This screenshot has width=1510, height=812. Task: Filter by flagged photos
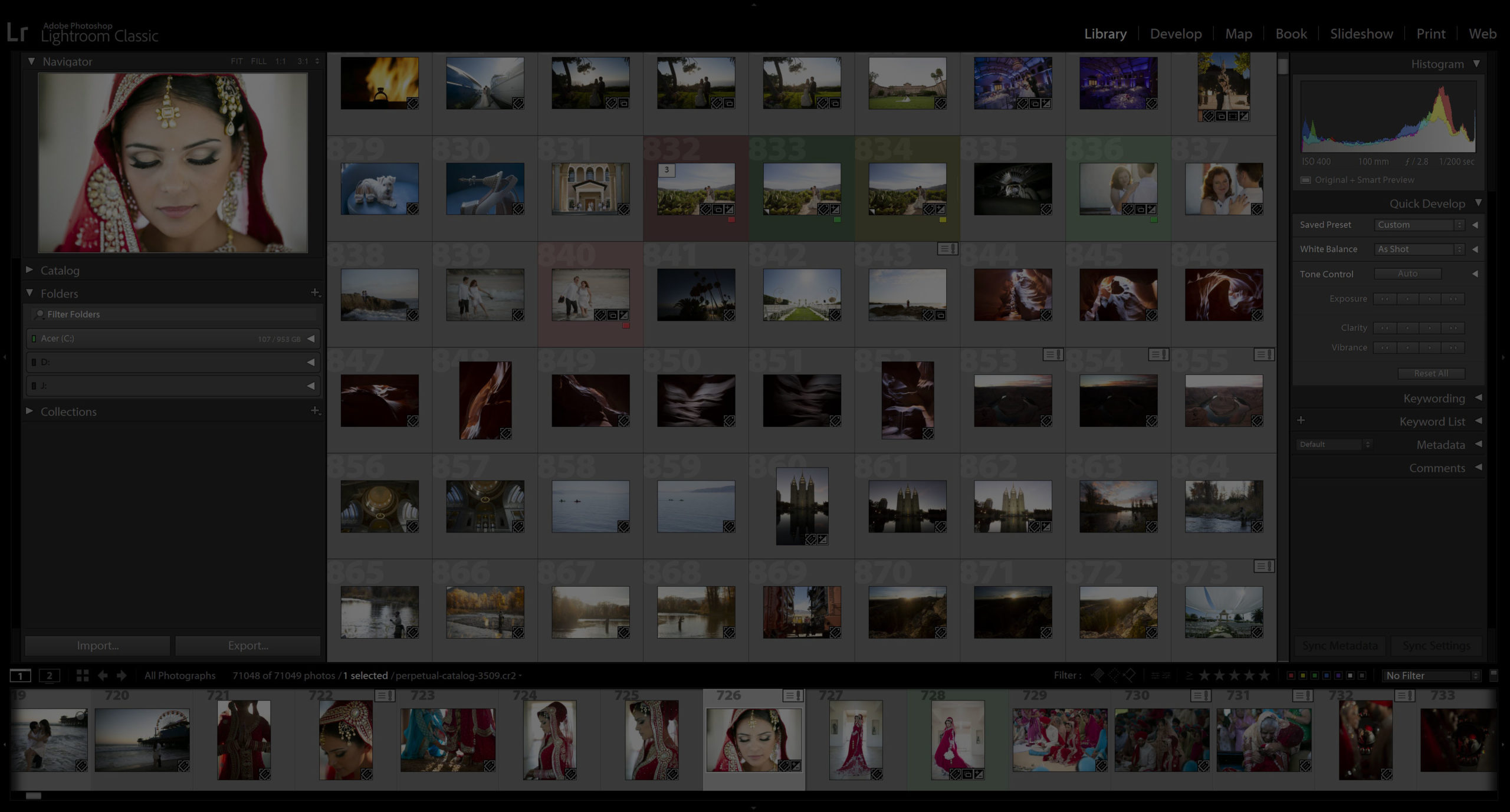coord(1098,675)
